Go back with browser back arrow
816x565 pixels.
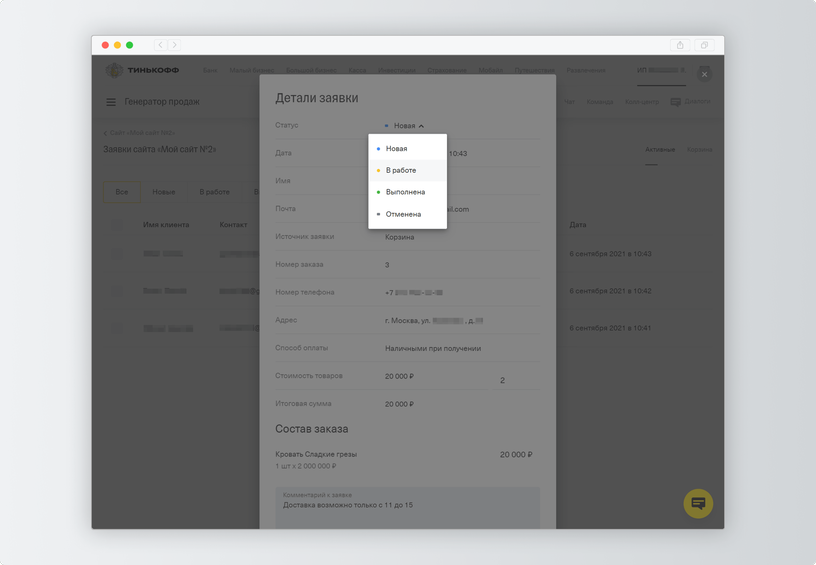[160, 45]
